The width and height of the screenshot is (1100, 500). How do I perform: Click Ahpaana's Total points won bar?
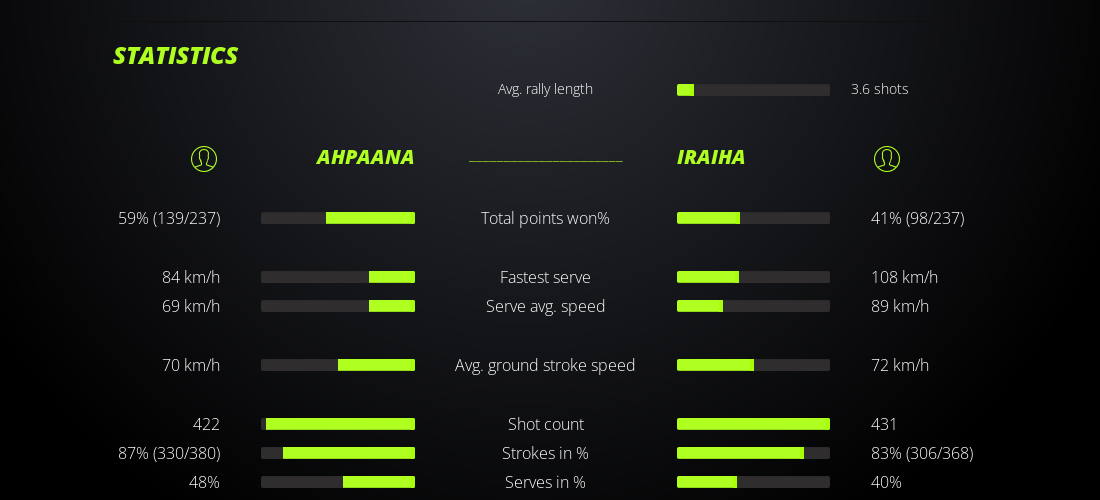click(x=338, y=218)
